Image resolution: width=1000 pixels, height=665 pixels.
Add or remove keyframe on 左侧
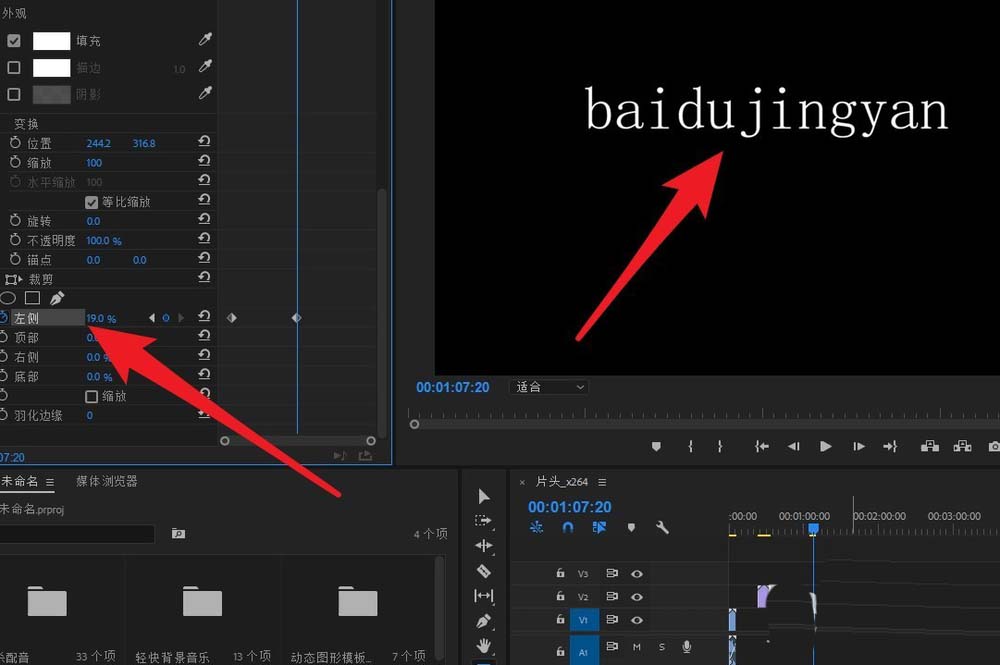pos(166,318)
